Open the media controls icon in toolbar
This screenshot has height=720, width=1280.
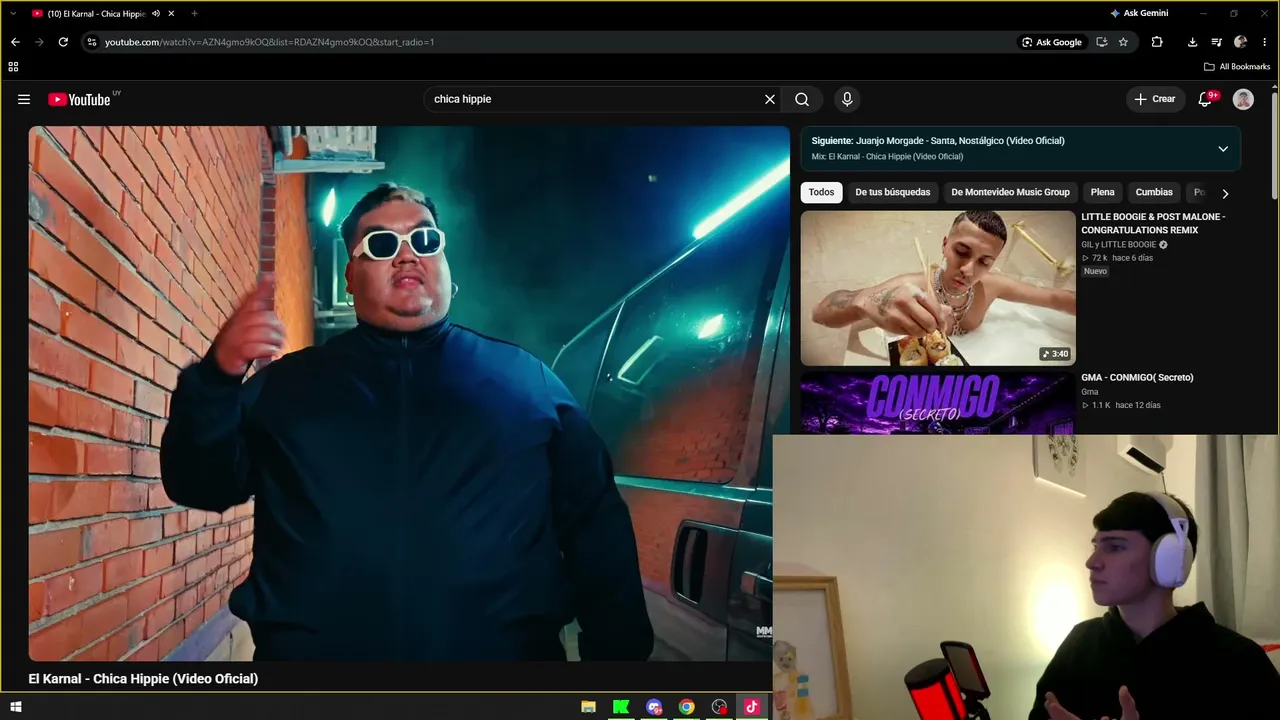tap(1216, 42)
